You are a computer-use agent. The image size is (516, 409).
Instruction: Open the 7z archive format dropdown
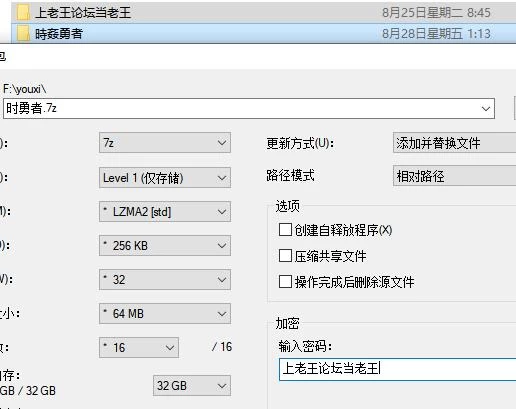[x=165, y=143]
